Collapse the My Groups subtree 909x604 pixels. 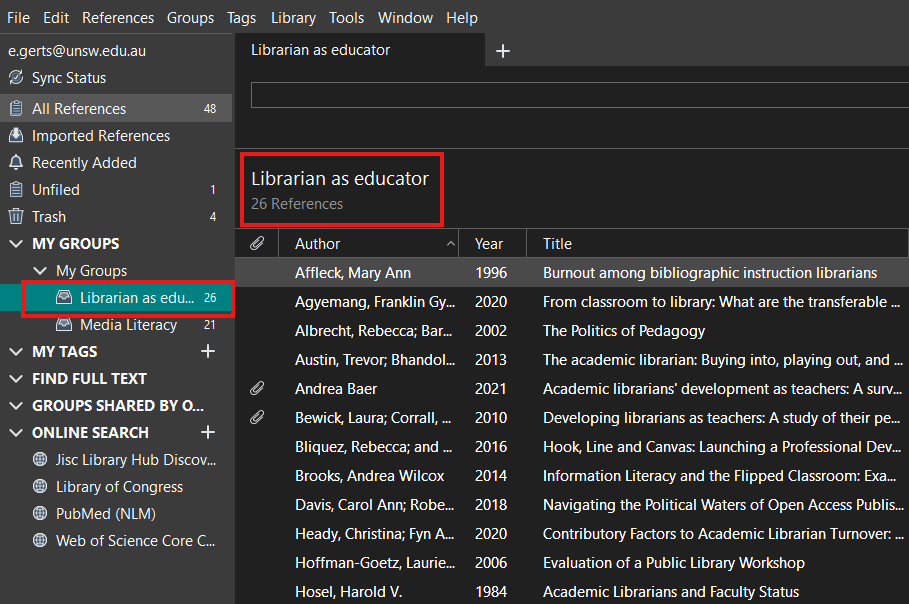(38, 270)
